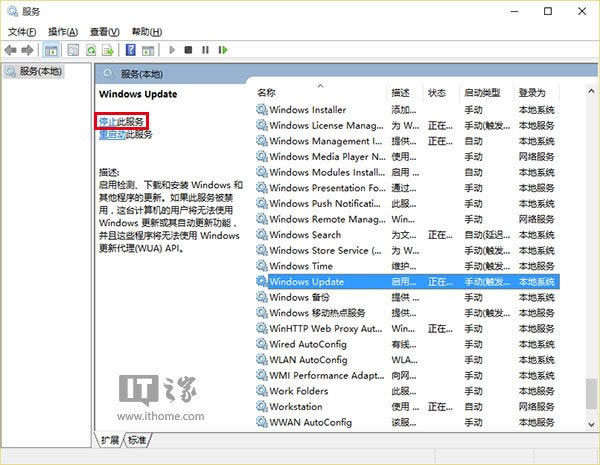Screen dimensions: 600x465
Task: Switch to the 标准 tab
Action: pos(137,440)
